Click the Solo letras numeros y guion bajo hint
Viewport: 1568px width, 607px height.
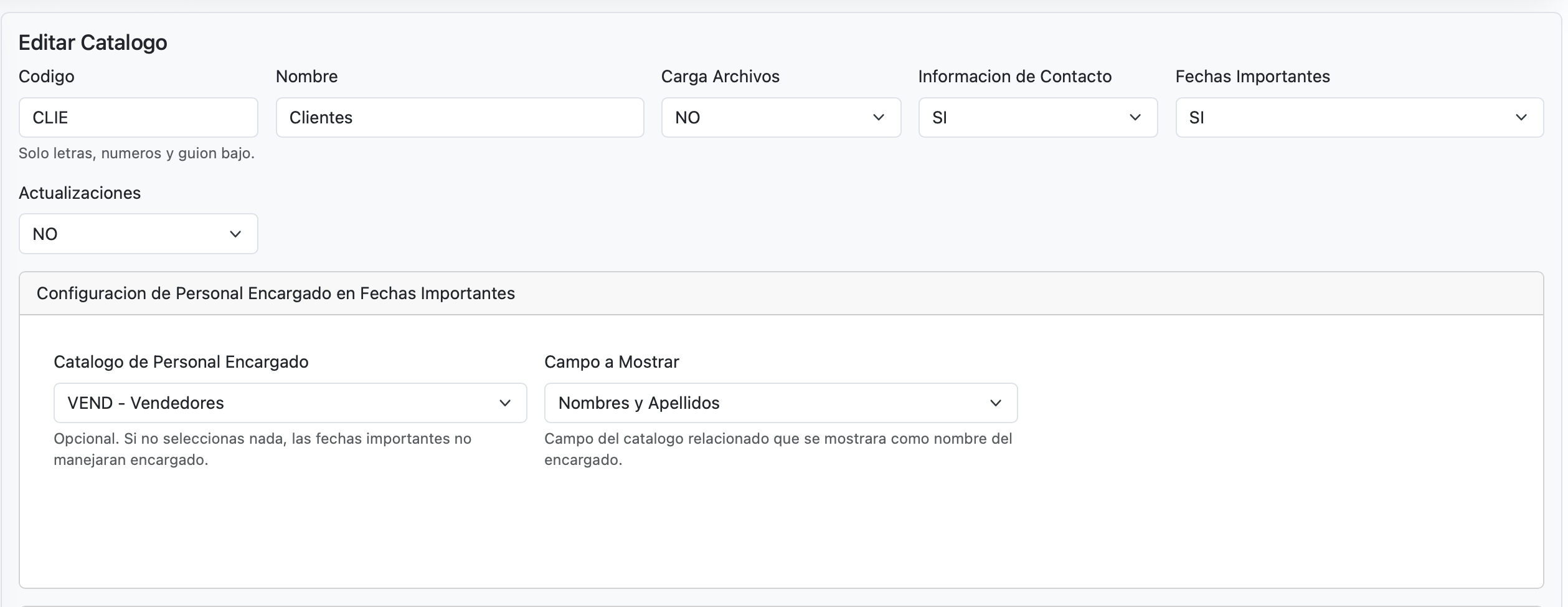click(x=136, y=152)
